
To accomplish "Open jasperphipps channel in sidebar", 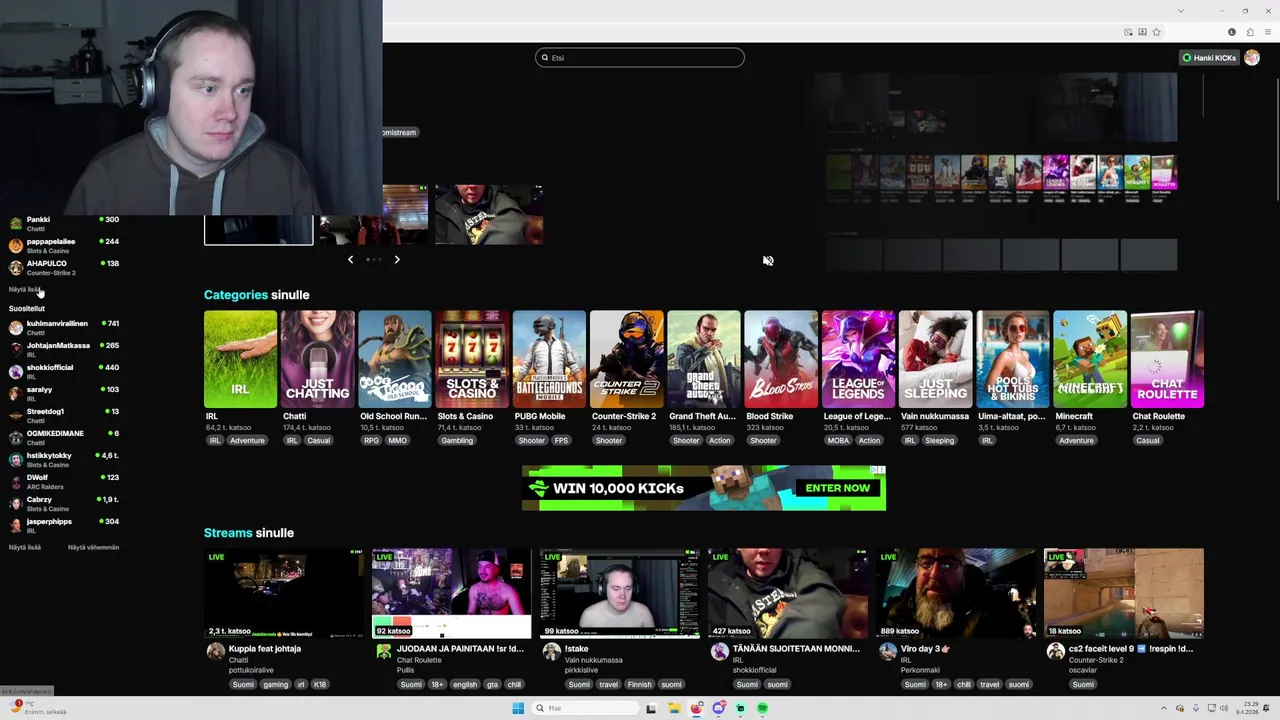I will click(63, 525).
